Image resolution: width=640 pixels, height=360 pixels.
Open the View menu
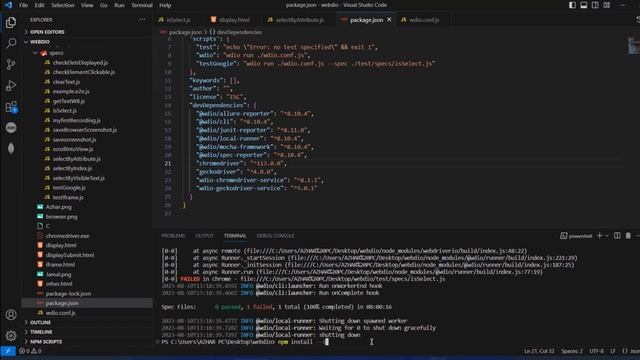(x=87, y=5)
